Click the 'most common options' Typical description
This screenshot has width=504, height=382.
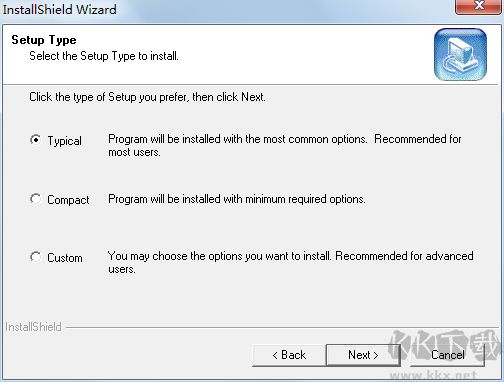click(x=285, y=145)
